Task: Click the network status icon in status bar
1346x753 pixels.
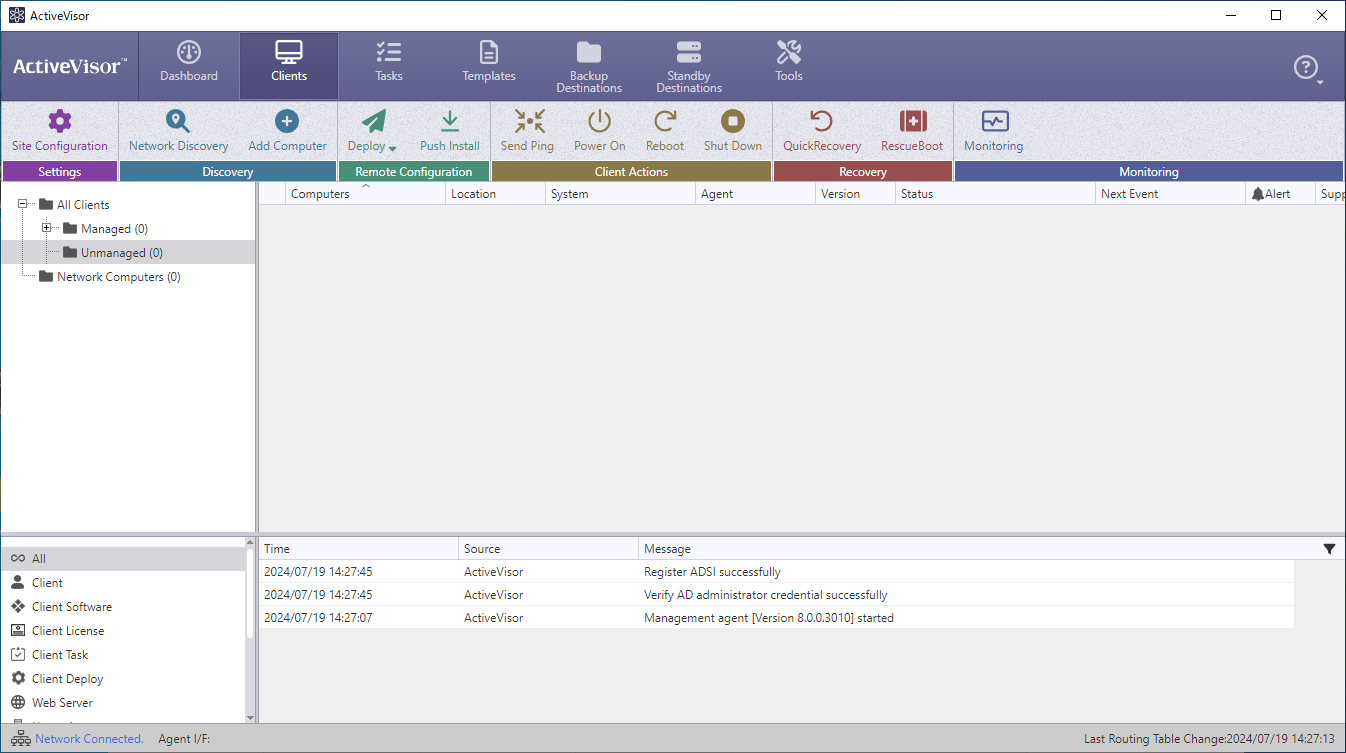Action: click(x=20, y=739)
